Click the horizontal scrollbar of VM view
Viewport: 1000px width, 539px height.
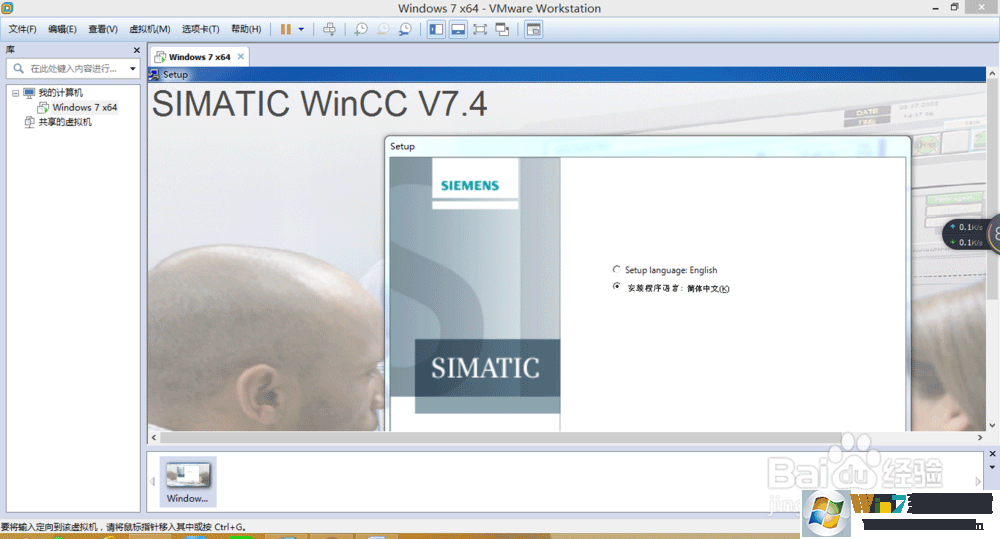coord(500,438)
